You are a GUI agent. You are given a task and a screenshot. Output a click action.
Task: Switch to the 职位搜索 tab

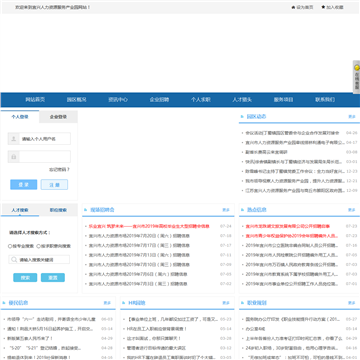[x=58, y=210]
